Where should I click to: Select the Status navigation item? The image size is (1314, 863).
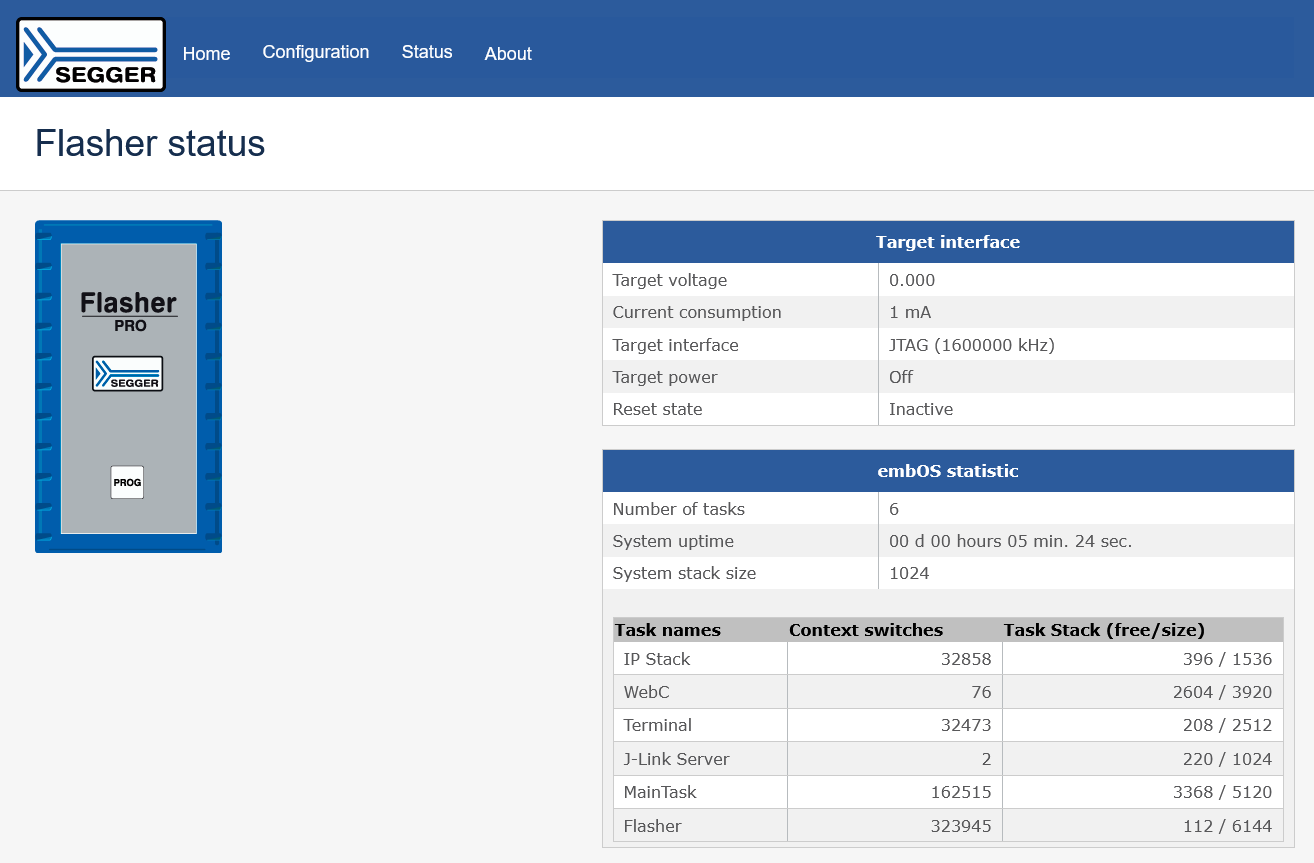(427, 52)
